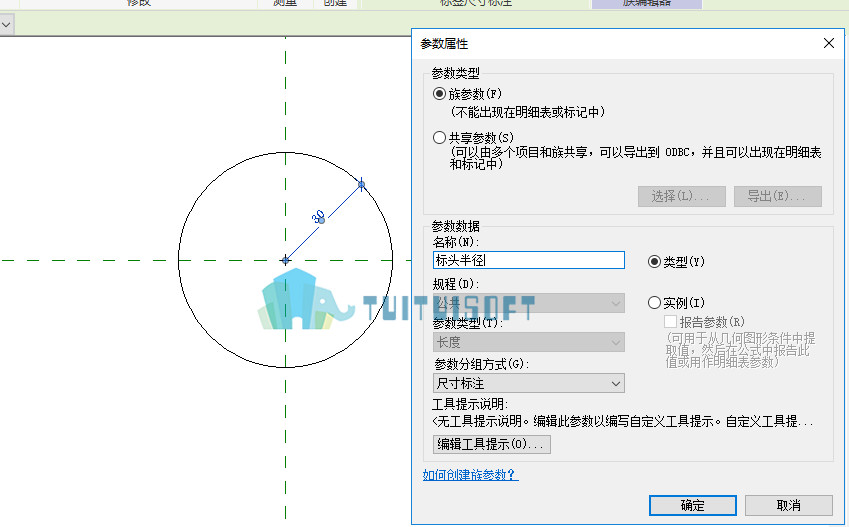Click the 编辑工具提示(O)... button

tap(492, 444)
